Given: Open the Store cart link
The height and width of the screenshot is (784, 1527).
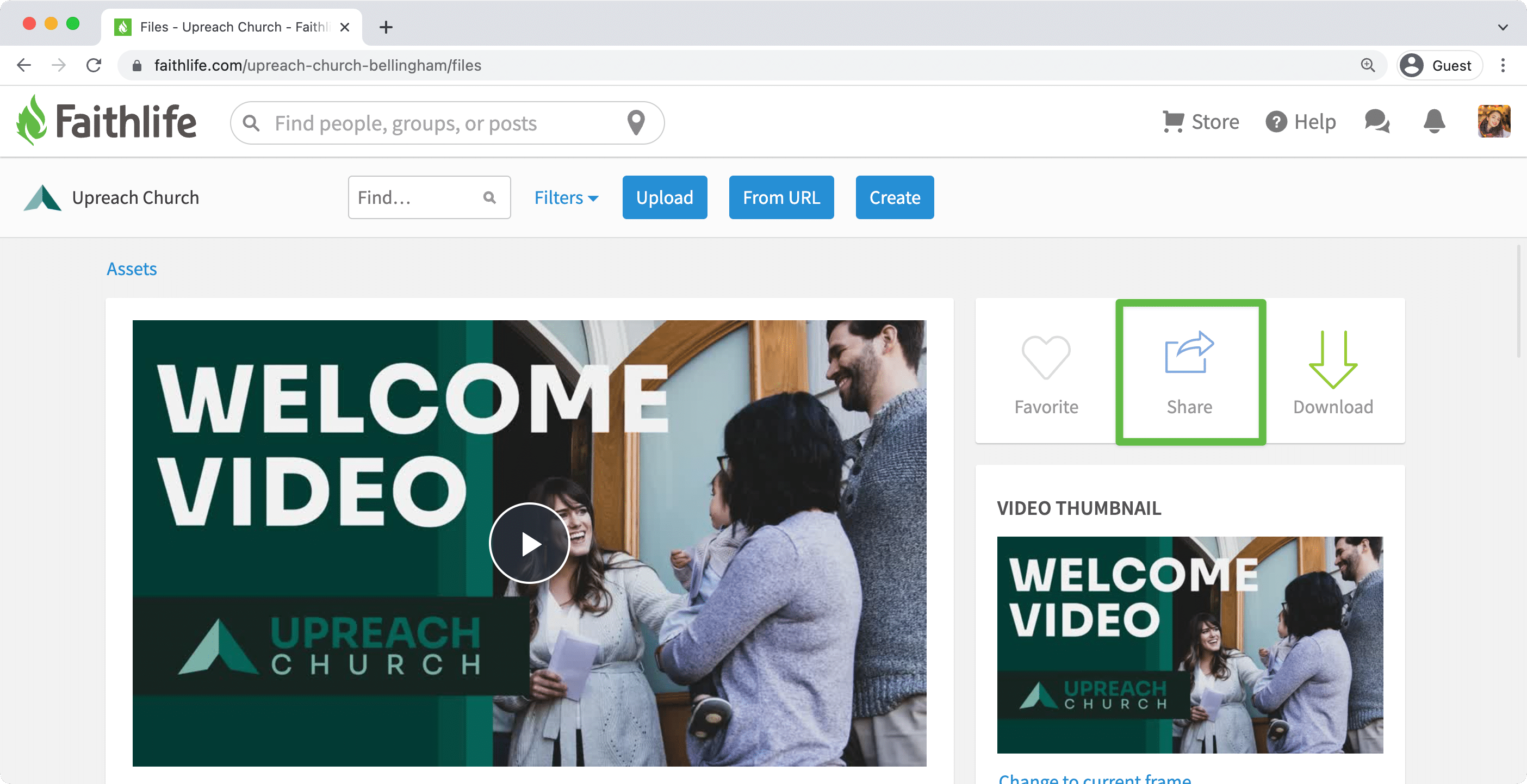Looking at the screenshot, I should pos(1200,122).
